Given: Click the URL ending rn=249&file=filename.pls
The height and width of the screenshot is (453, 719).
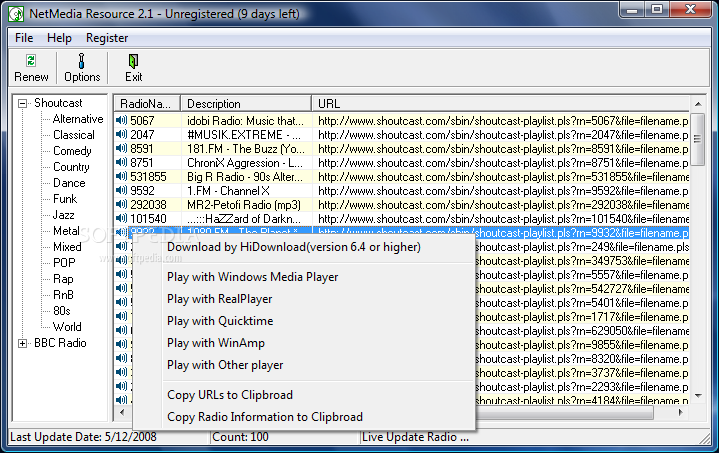Looking at the screenshot, I should 582,247.
